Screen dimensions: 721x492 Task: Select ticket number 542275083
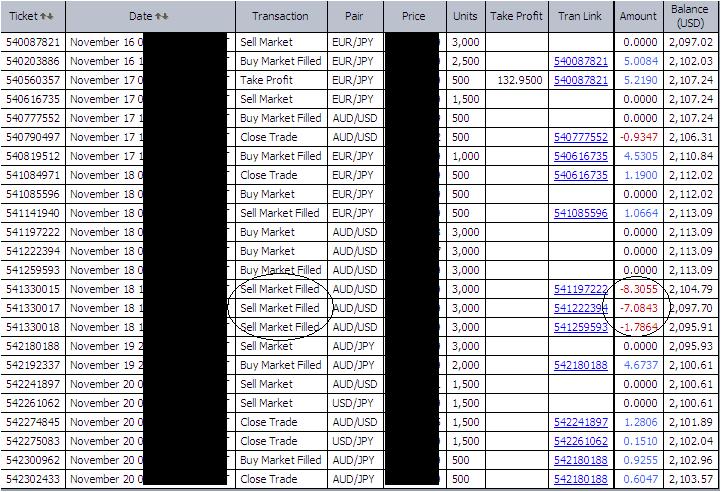[33, 441]
